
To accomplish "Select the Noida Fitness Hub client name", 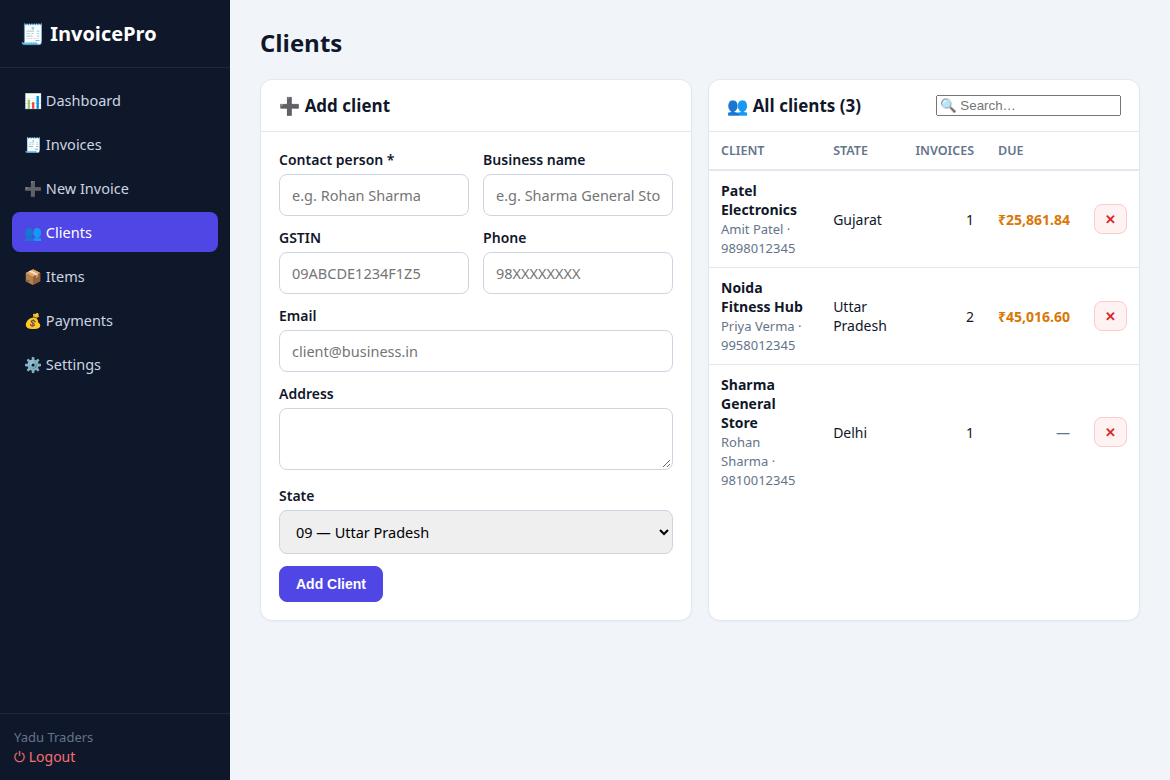I will [762, 297].
